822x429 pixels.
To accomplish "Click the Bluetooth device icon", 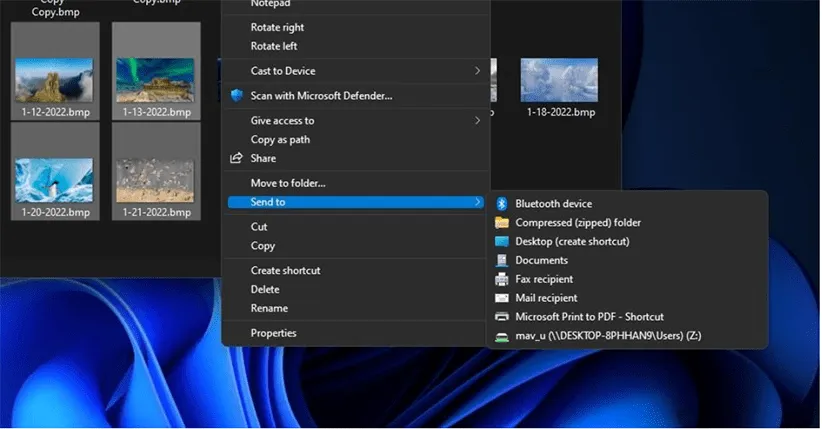I will coord(502,204).
